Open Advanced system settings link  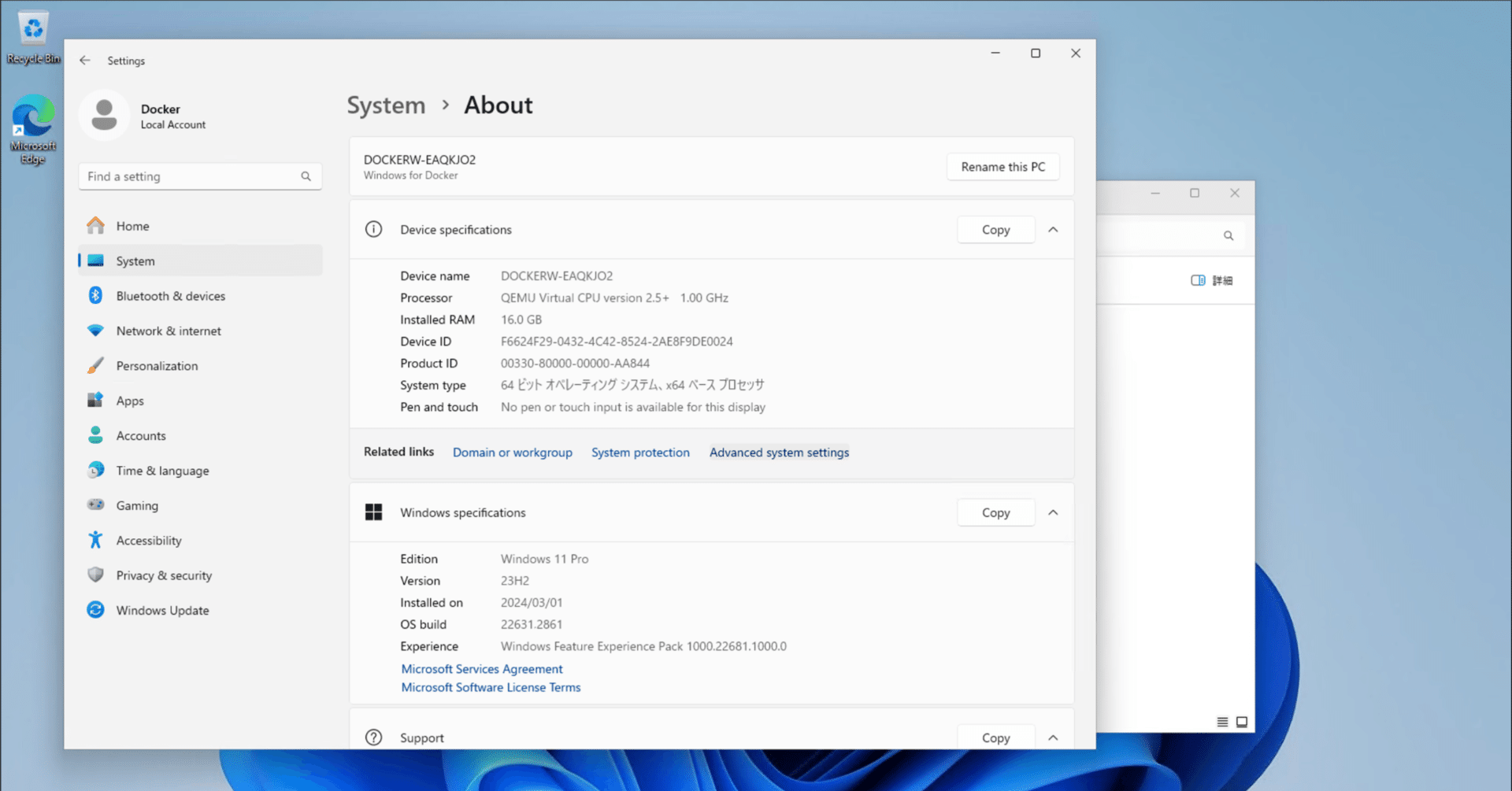click(779, 453)
